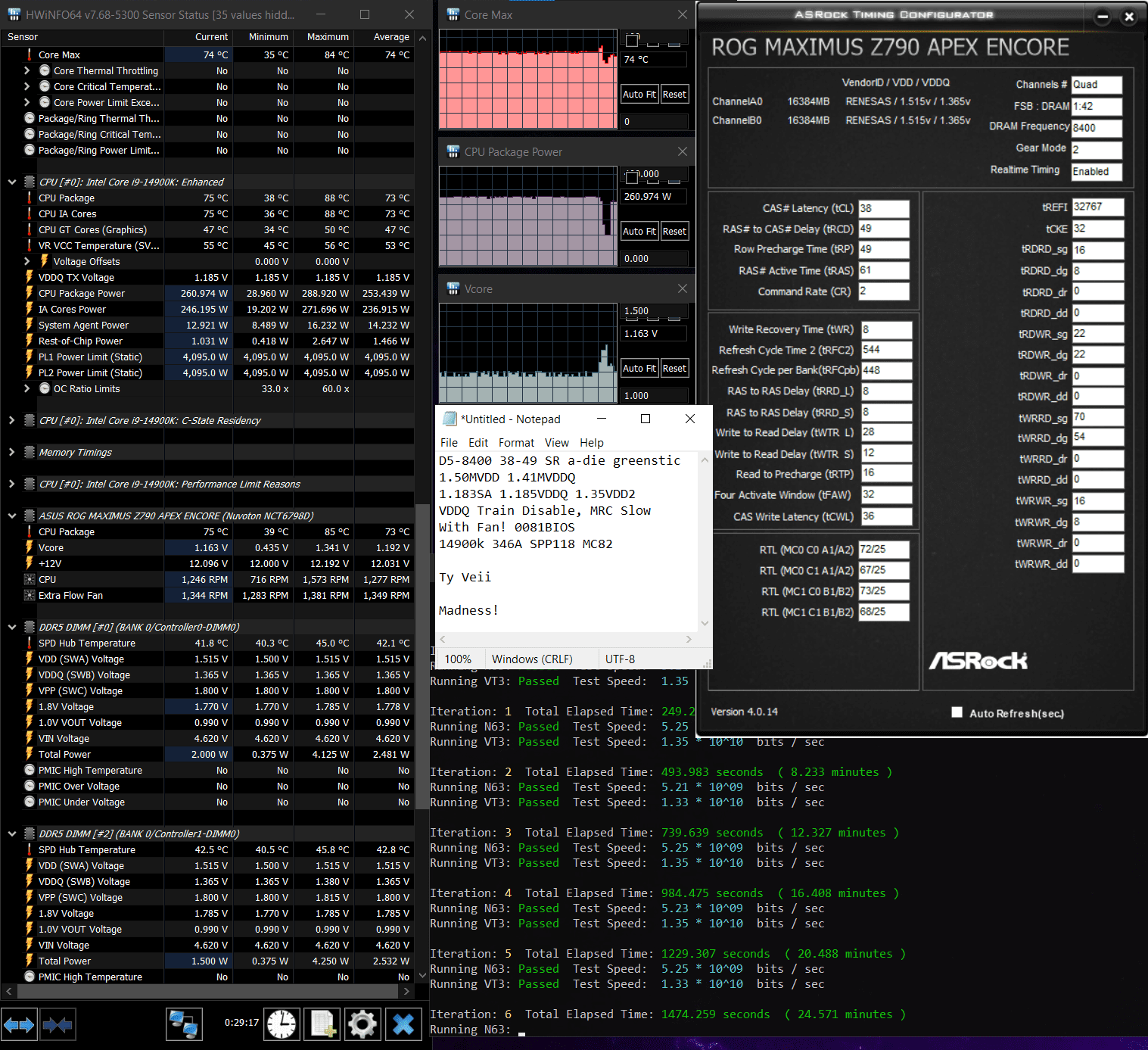The width and height of the screenshot is (1148, 1050).
Task: Expand Voltage Offsets row
Action: tap(26, 261)
